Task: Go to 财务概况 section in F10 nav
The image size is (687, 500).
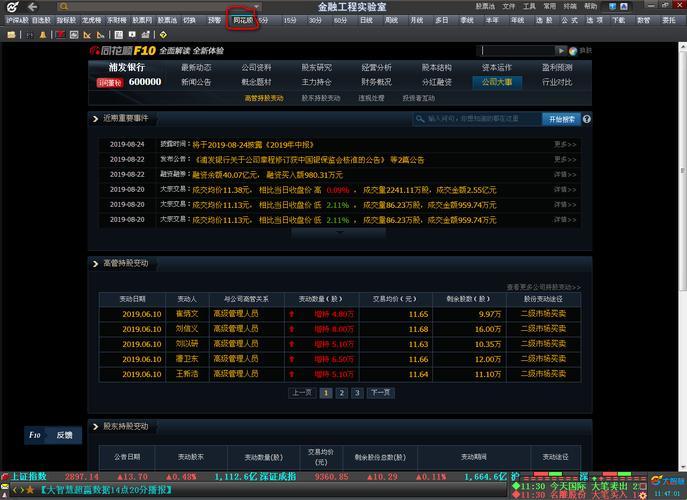Action: tap(376, 82)
